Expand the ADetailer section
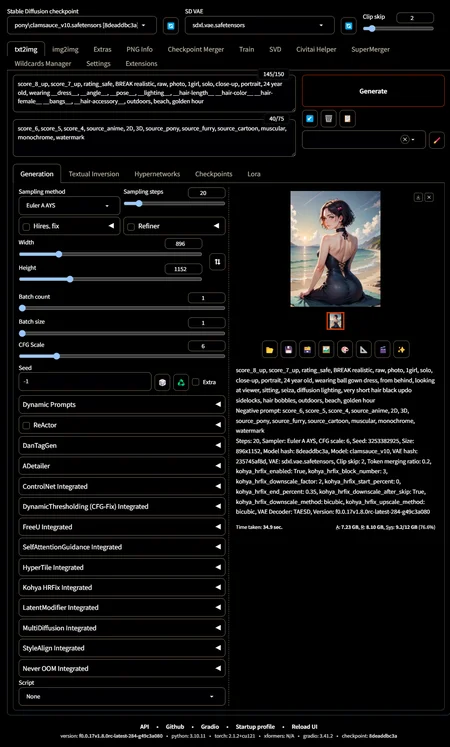The image size is (450, 747). point(122,466)
